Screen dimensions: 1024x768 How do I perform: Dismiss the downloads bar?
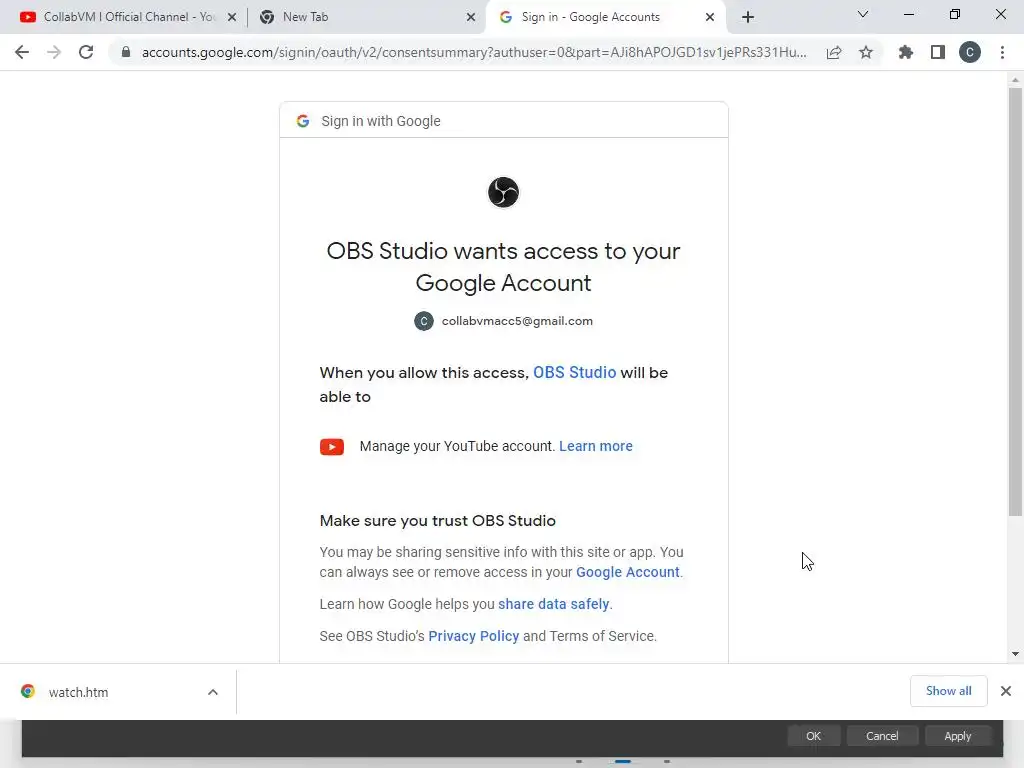click(x=1006, y=691)
